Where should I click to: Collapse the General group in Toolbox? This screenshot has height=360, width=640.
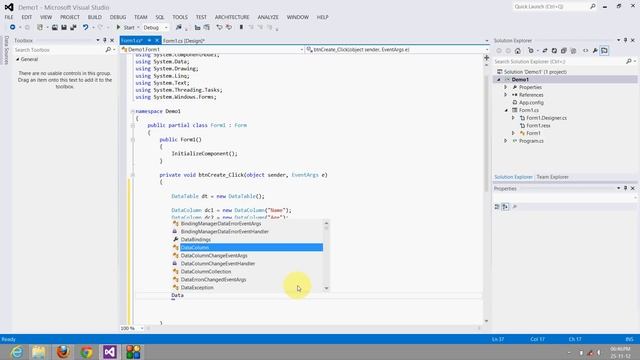click(18, 59)
